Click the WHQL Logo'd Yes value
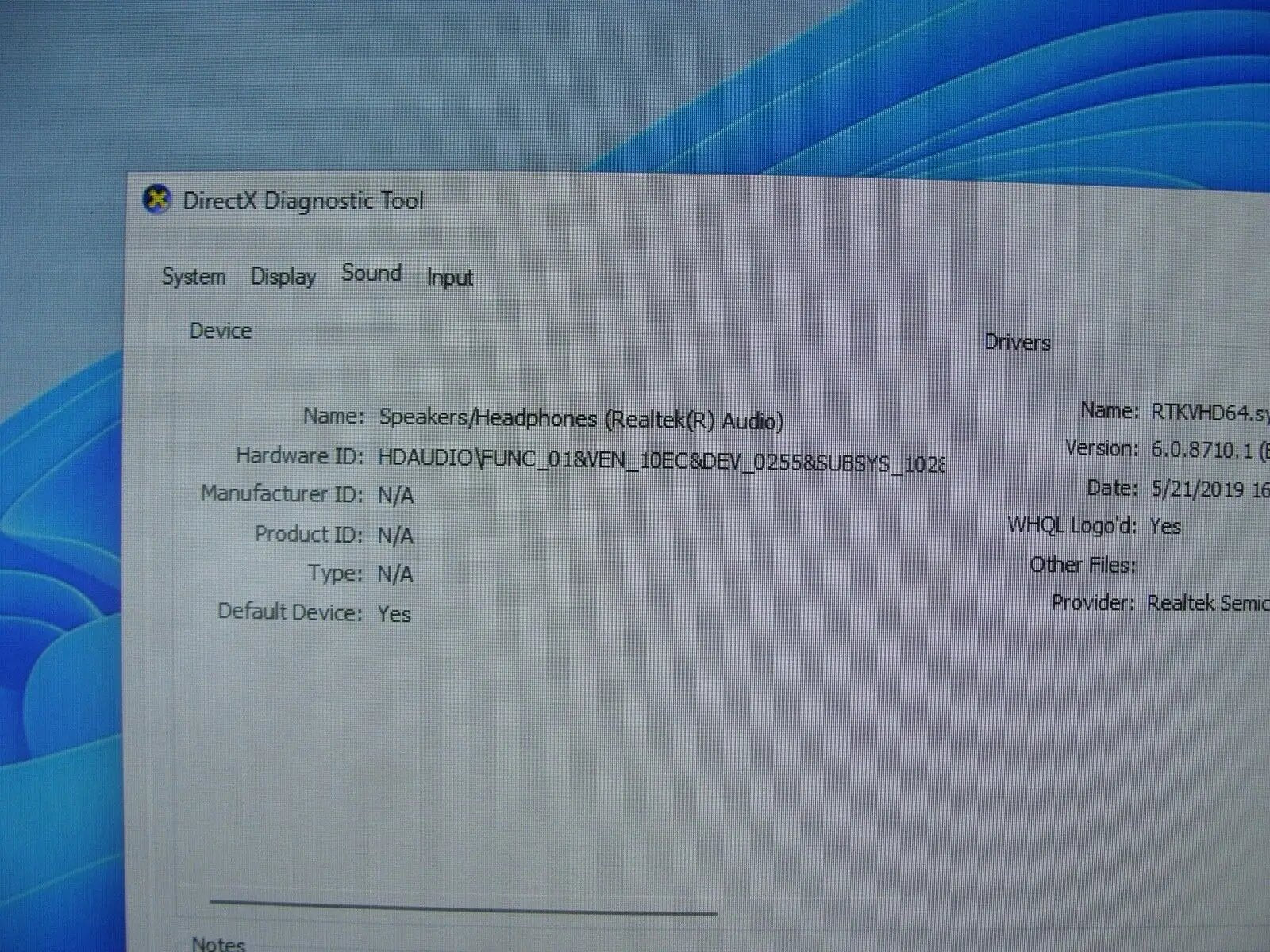1270x952 pixels. [1166, 527]
